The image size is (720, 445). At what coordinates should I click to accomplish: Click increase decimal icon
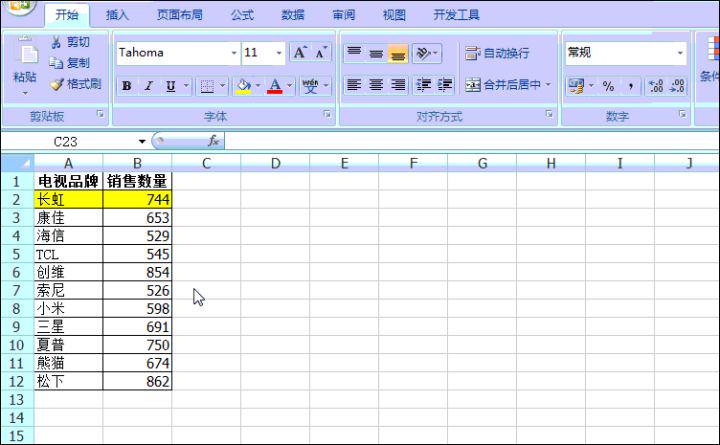pyautogui.click(x=656, y=86)
